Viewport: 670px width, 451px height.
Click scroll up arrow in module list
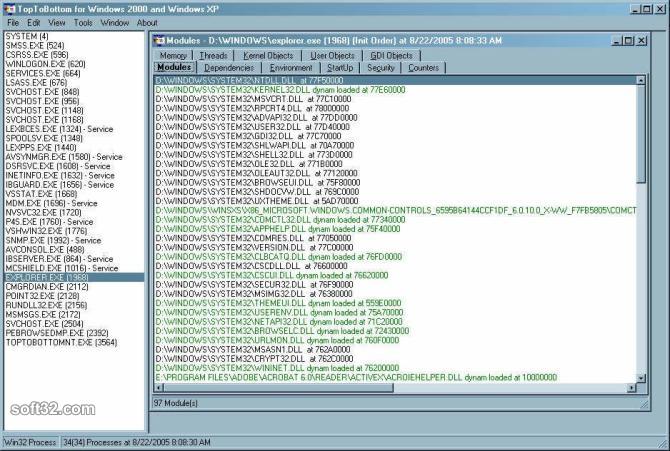click(x=640, y=80)
